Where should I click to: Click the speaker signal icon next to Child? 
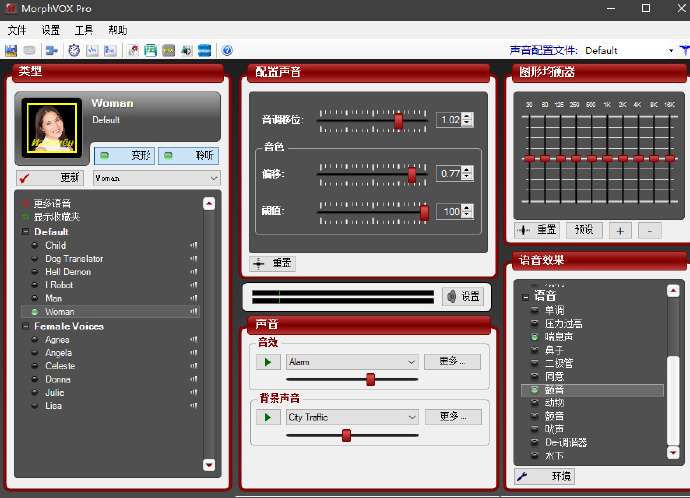click(x=194, y=245)
